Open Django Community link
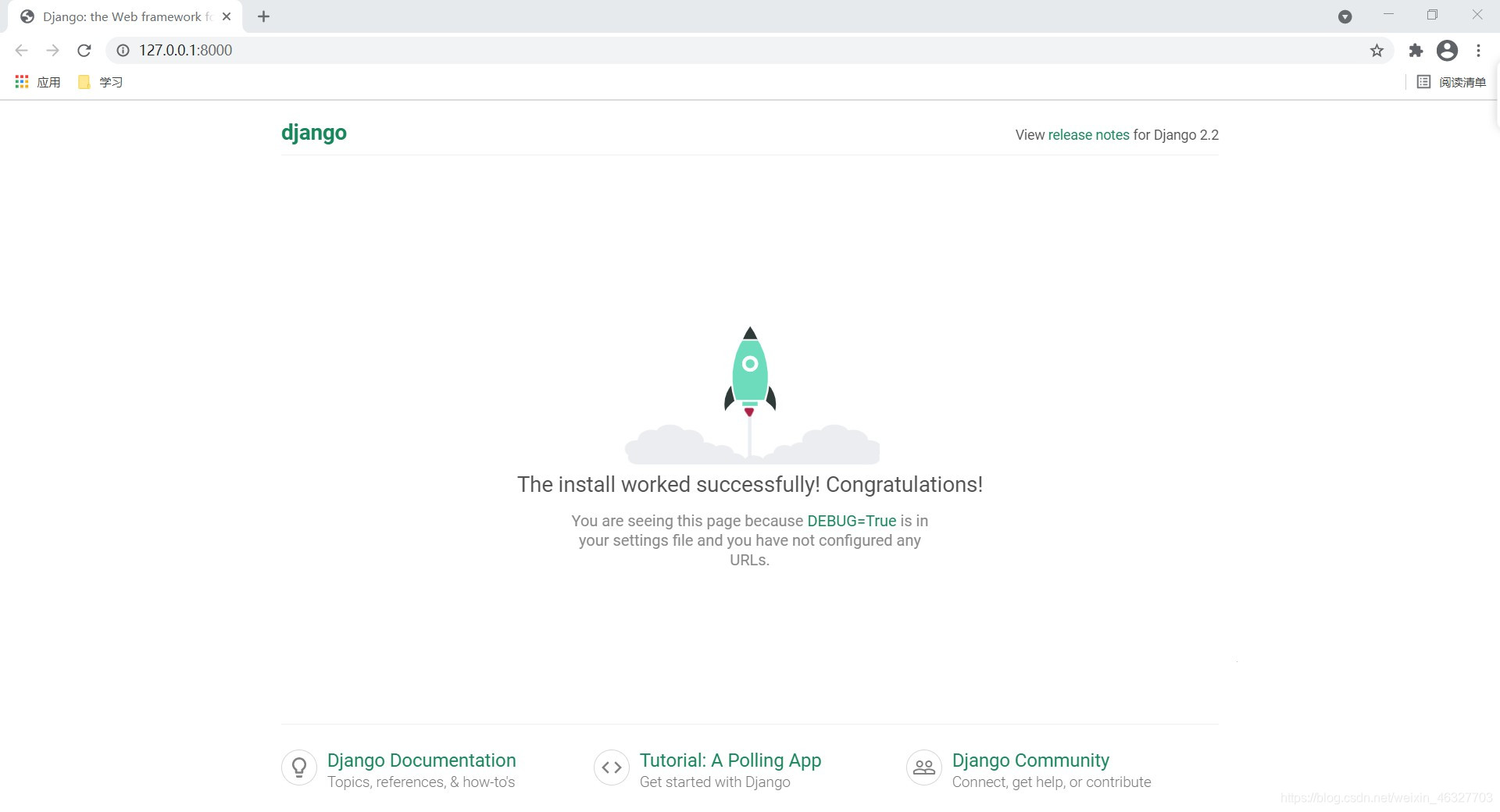 pyautogui.click(x=1030, y=760)
